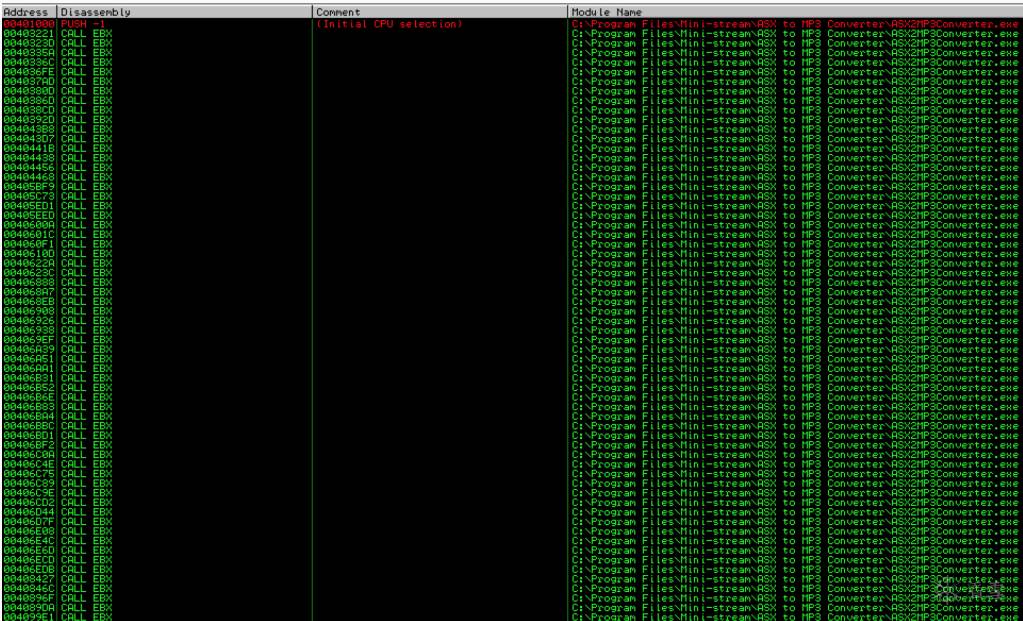This screenshot has width=1023, height=621.
Task: Select address 00408427
Action: coord(29,579)
